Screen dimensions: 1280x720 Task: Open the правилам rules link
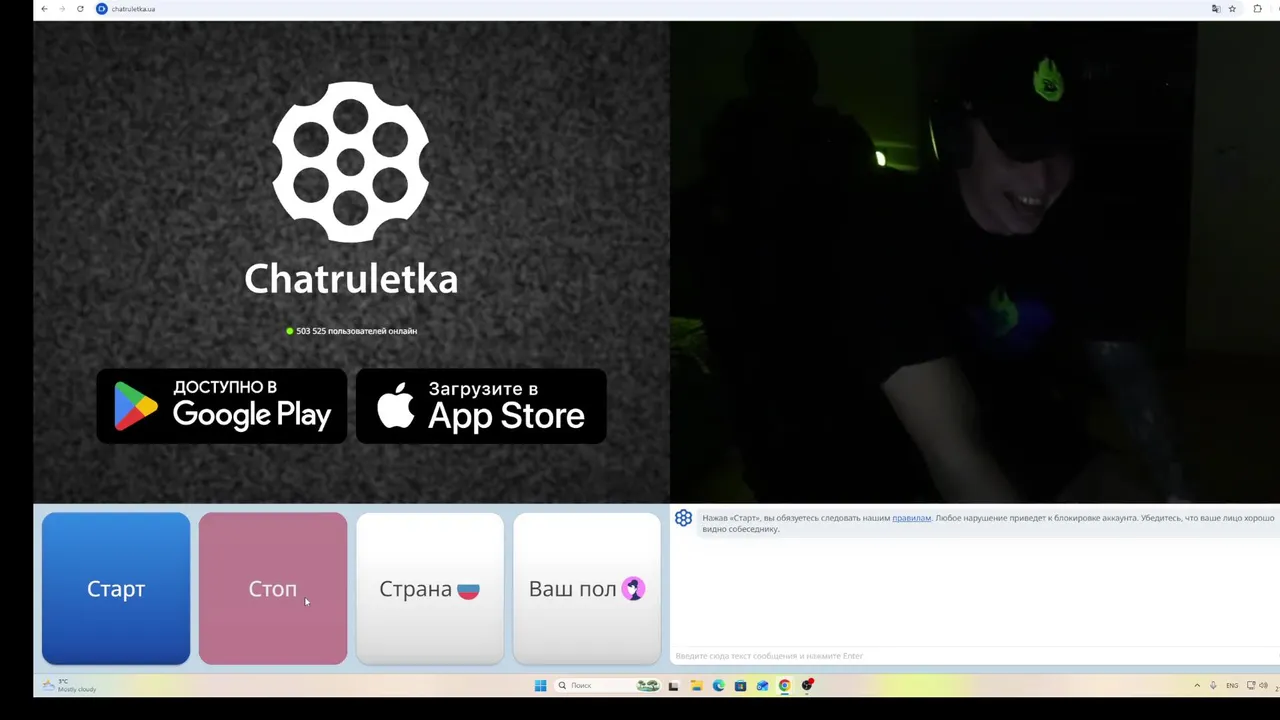click(911, 518)
